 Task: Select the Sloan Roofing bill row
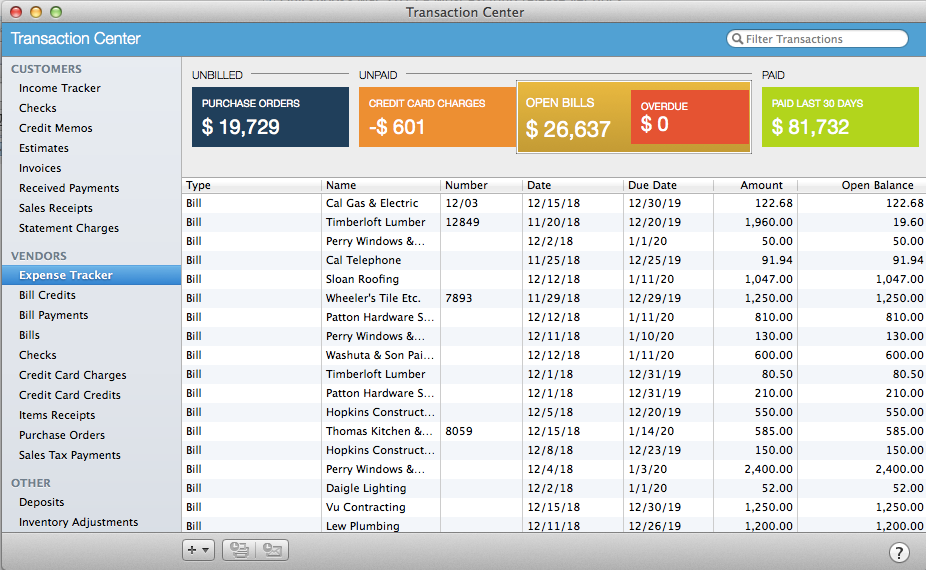coord(362,279)
